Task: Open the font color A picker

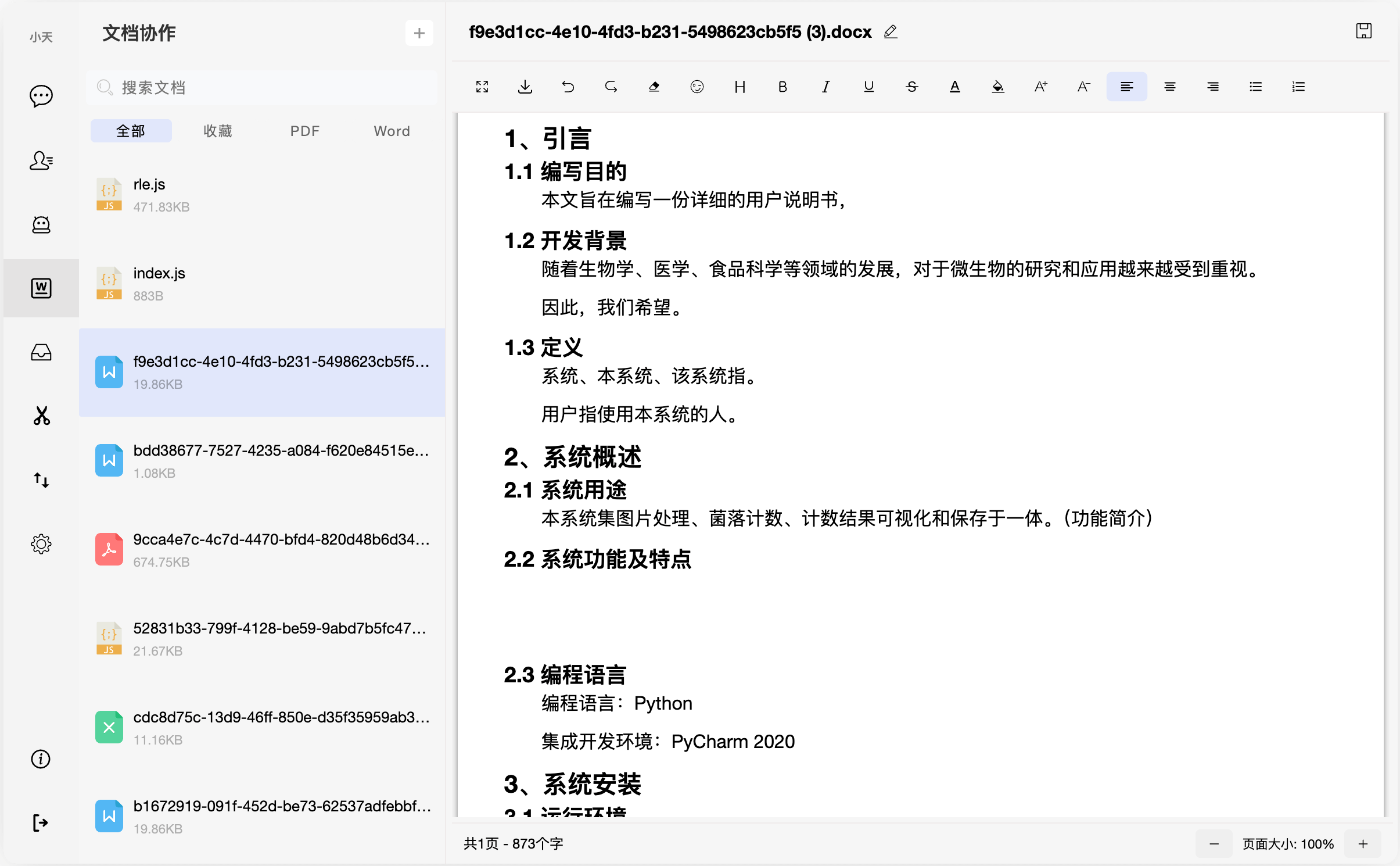Action: (x=955, y=87)
